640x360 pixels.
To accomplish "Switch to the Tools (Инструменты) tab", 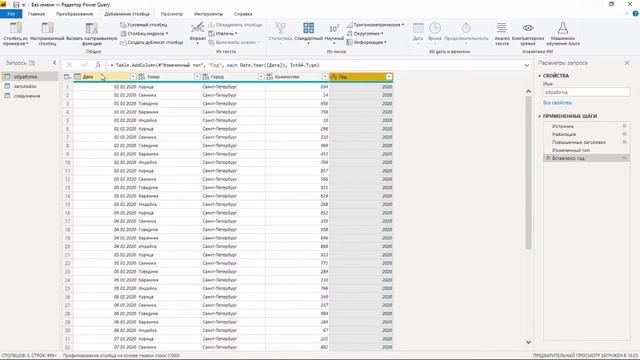I will 208,14.
